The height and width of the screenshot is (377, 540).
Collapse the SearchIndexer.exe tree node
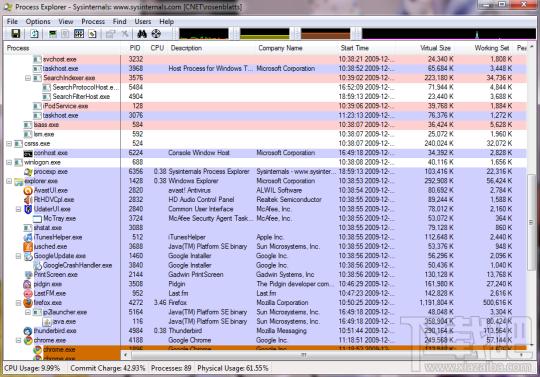(28, 78)
